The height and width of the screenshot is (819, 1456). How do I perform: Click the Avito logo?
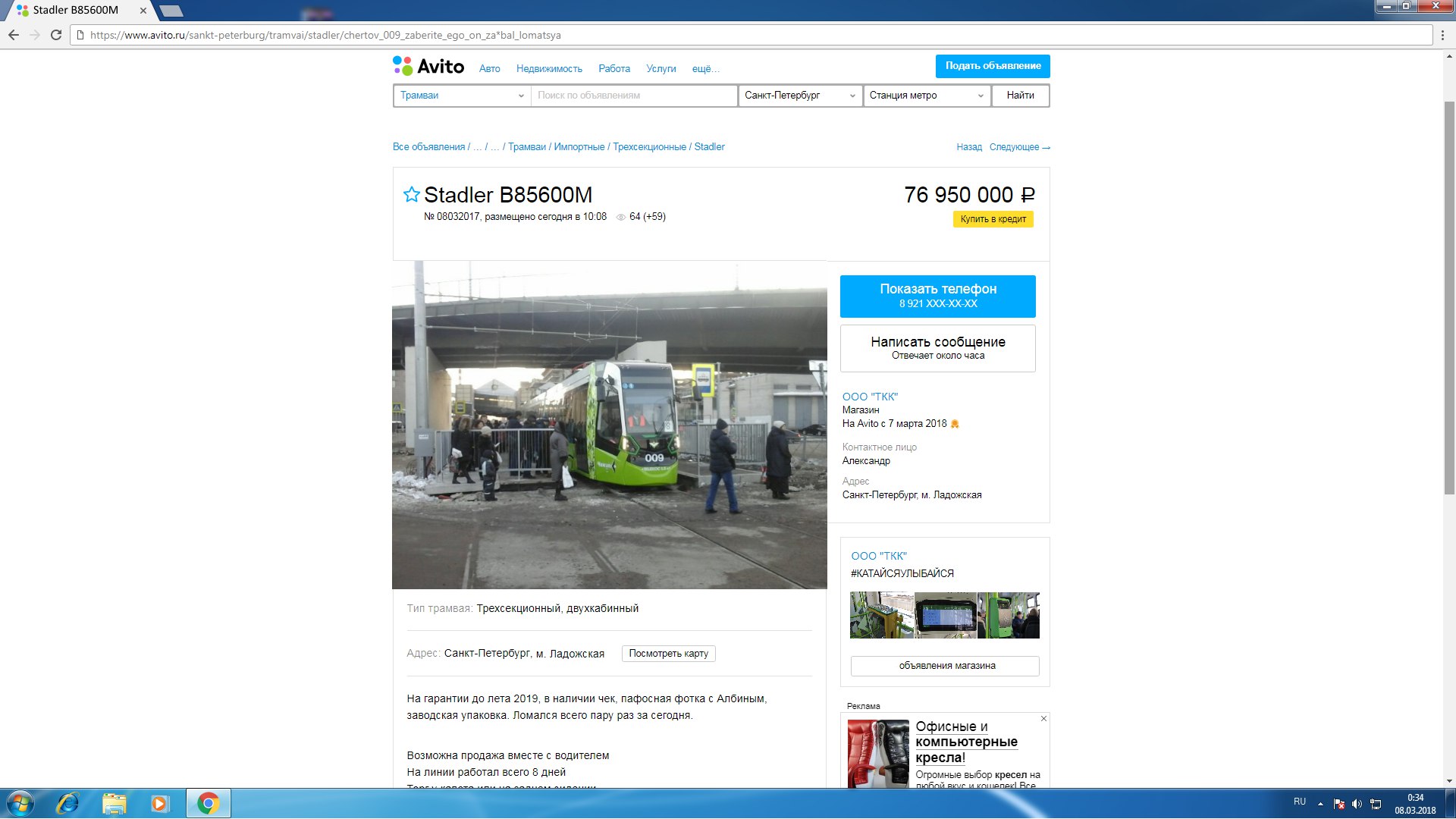click(x=428, y=67)
